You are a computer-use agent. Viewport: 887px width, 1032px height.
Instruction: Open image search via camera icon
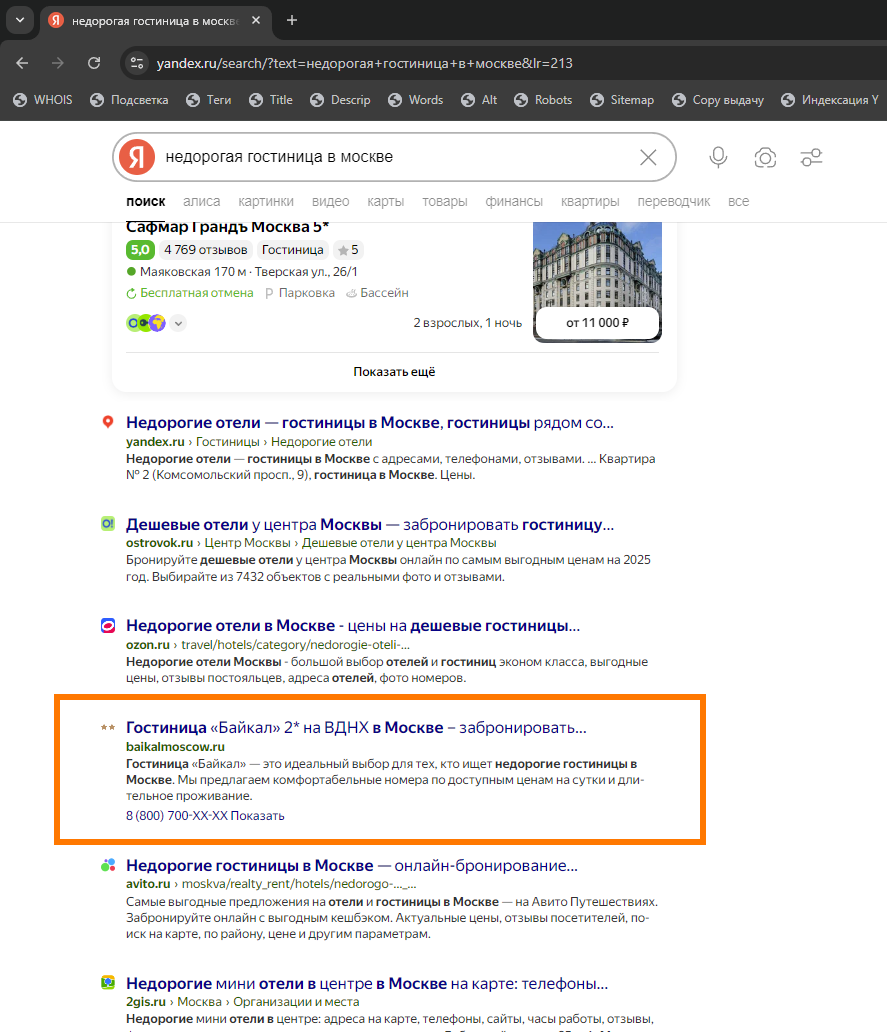tap(765, 157)
